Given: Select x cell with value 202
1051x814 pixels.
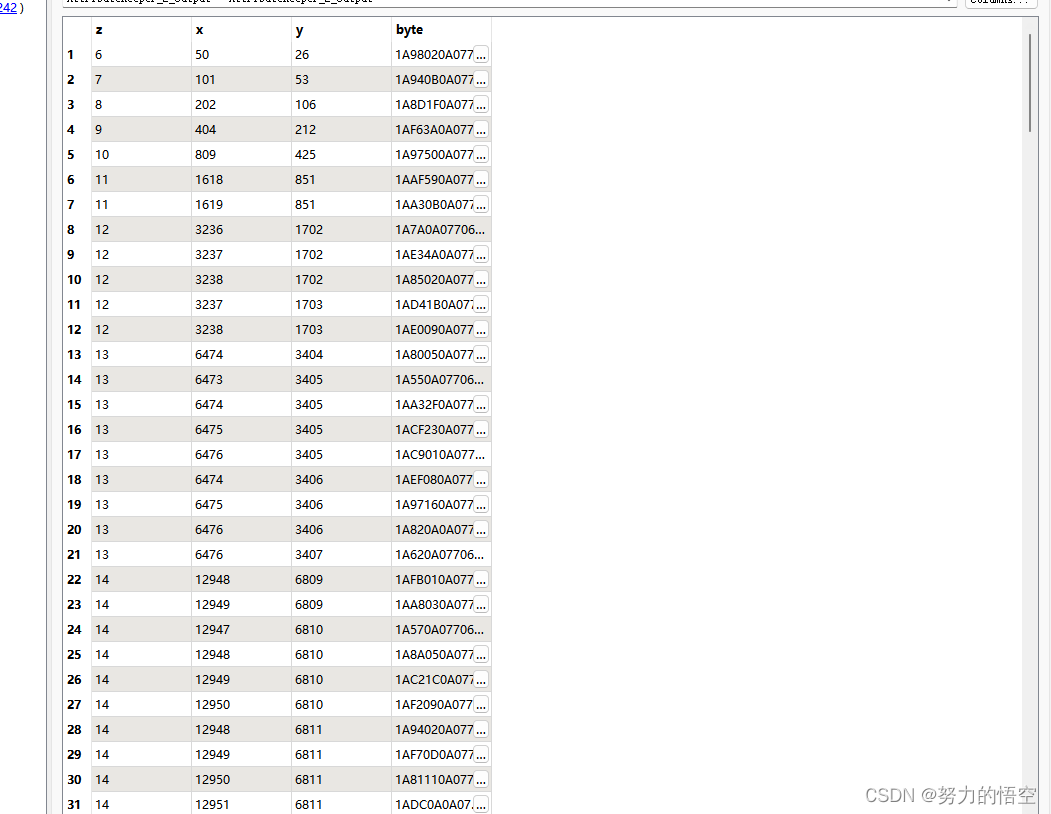Looking at the screenshot, I should 241,105.
